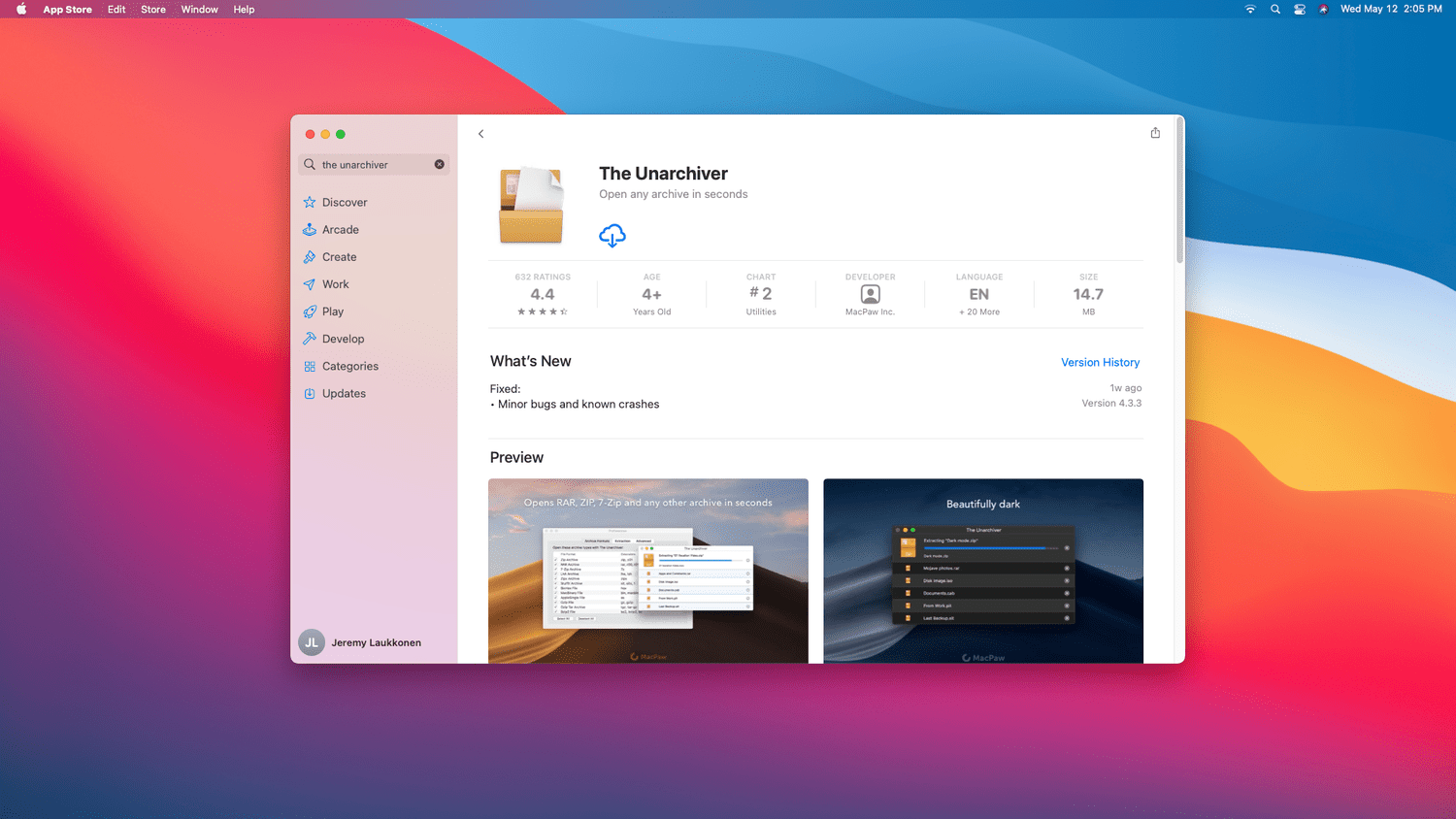Click the MacPaw Inc. developer icon
This screenshot has height=819, width=1456.
[870, 294]
